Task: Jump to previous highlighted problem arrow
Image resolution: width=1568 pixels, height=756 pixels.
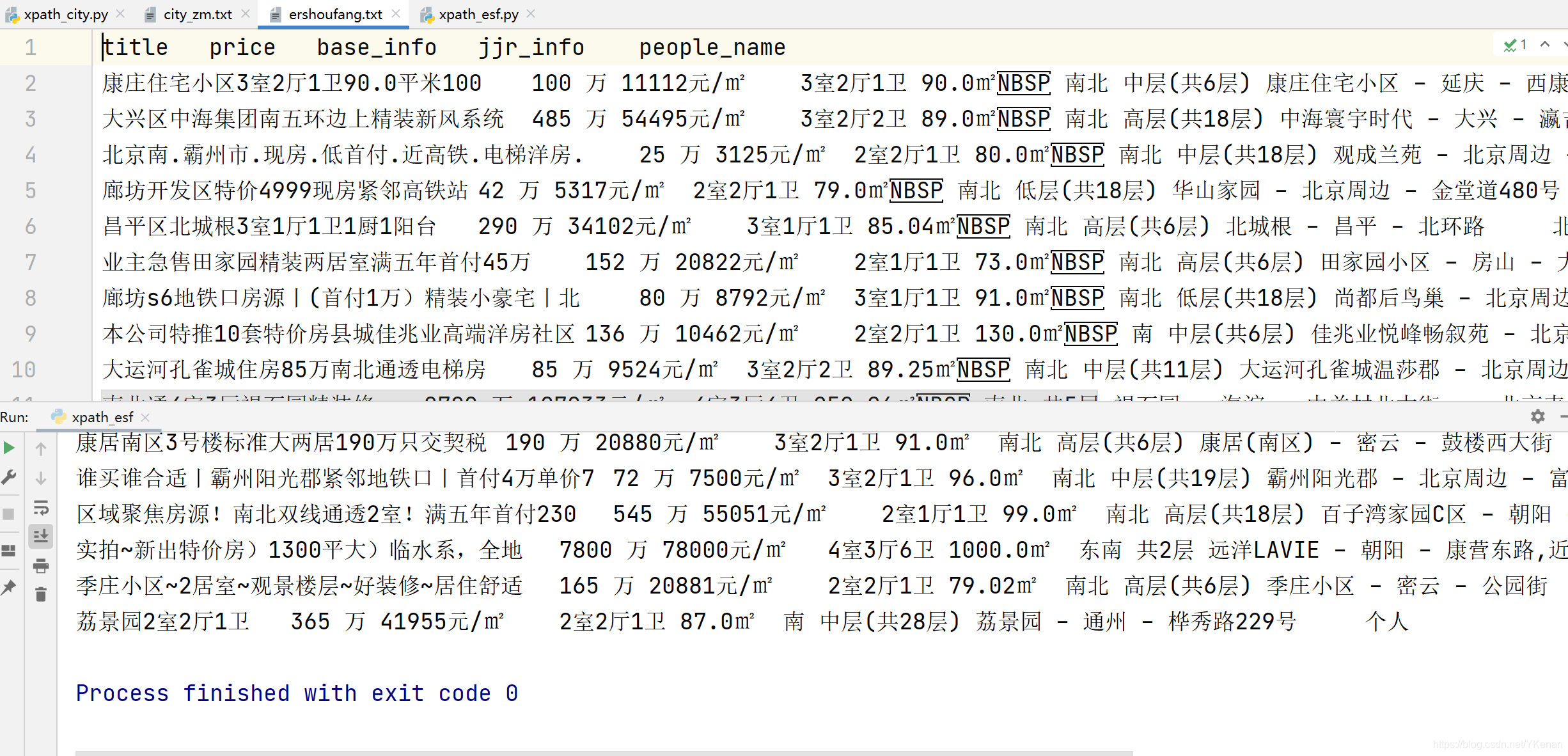Action: 1545,45
